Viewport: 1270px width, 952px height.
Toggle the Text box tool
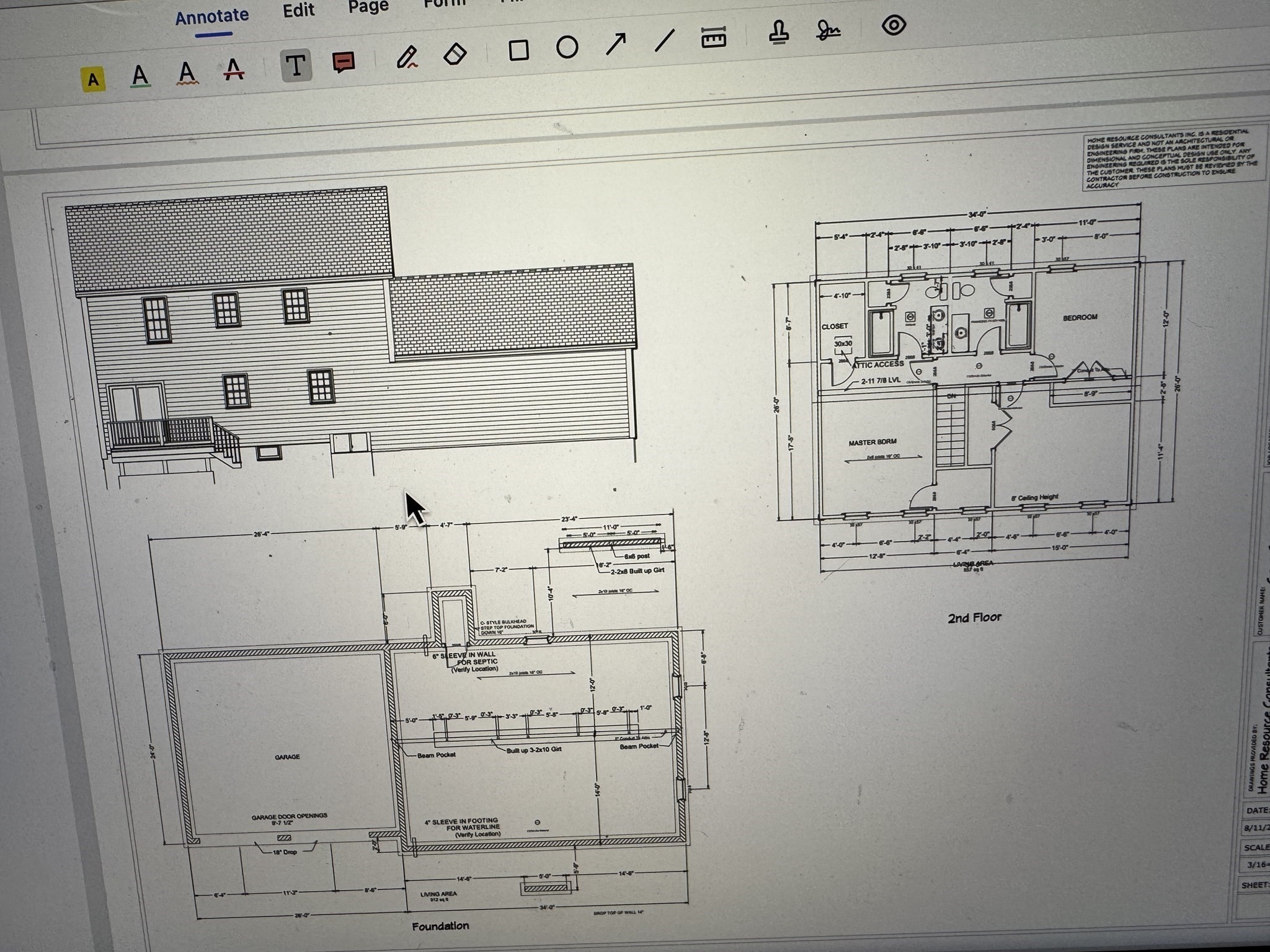point(296,65)
